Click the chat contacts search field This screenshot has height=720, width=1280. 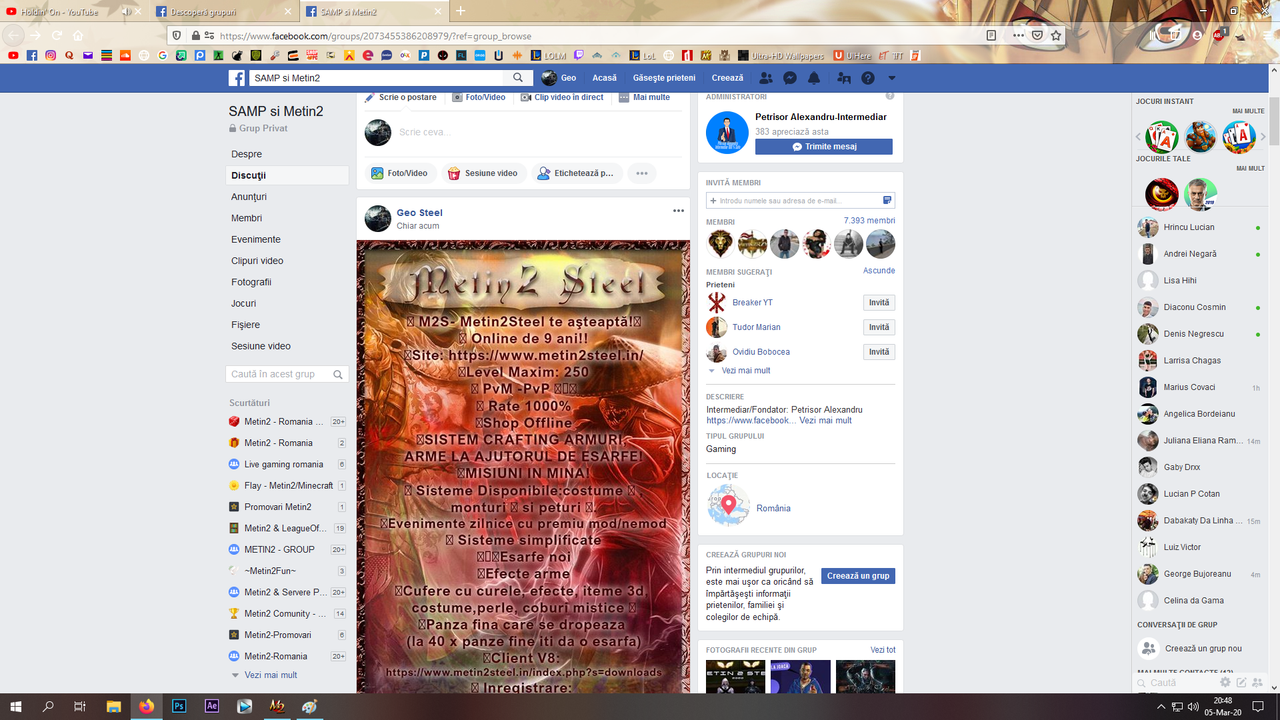1175,683
